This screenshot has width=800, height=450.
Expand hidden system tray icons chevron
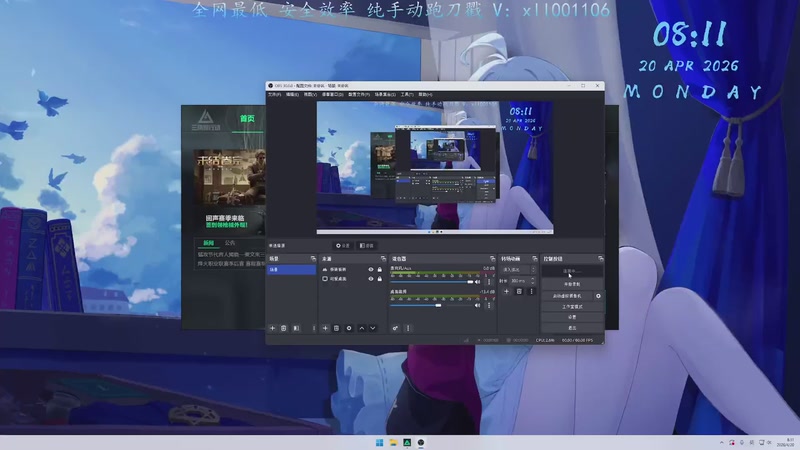(x=721, y=442)
